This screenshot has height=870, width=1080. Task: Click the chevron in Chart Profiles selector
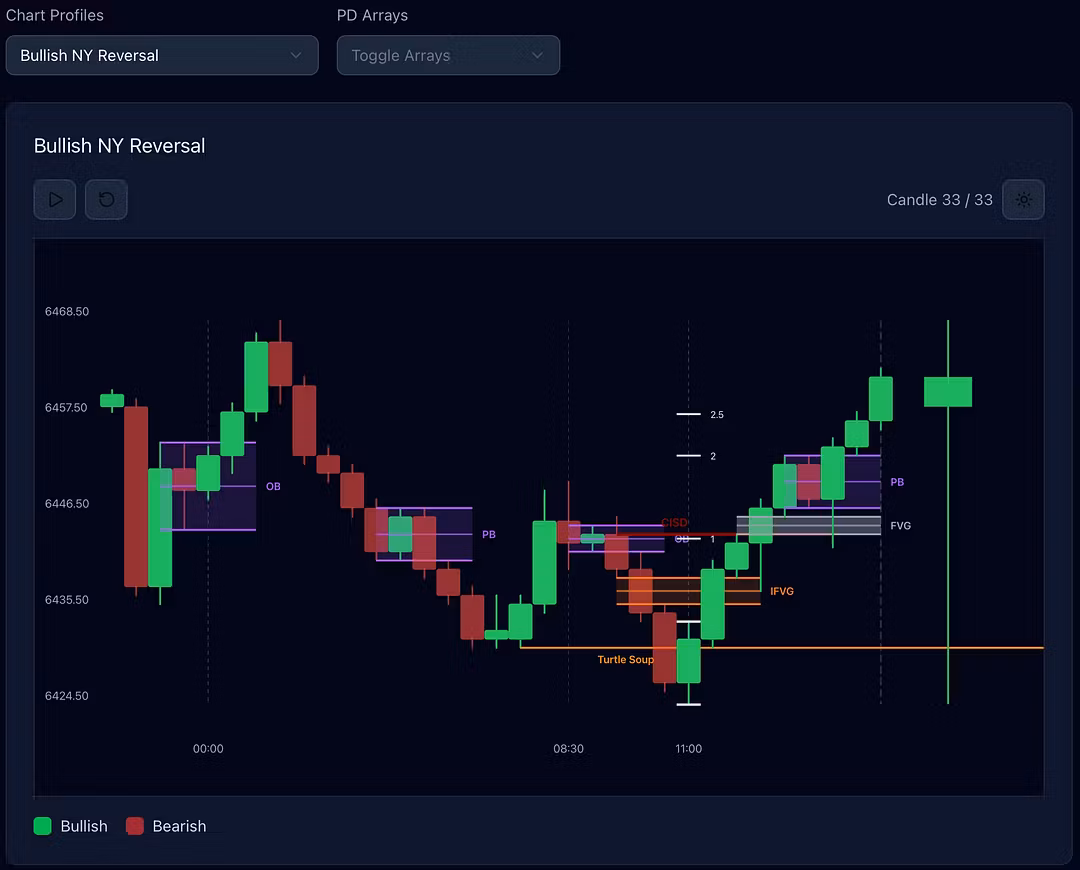coord(296,55)
